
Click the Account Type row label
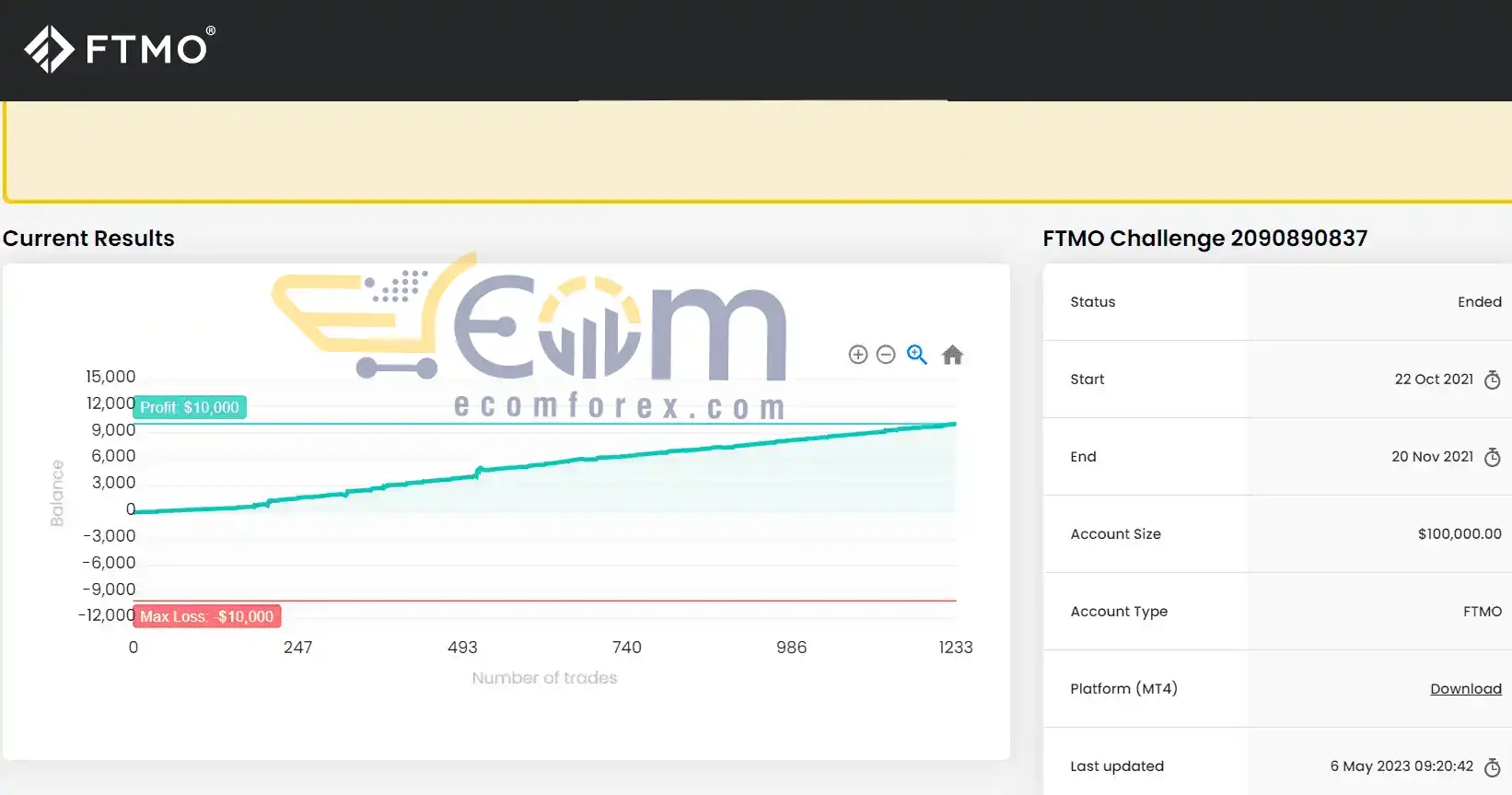(1119, 612)
